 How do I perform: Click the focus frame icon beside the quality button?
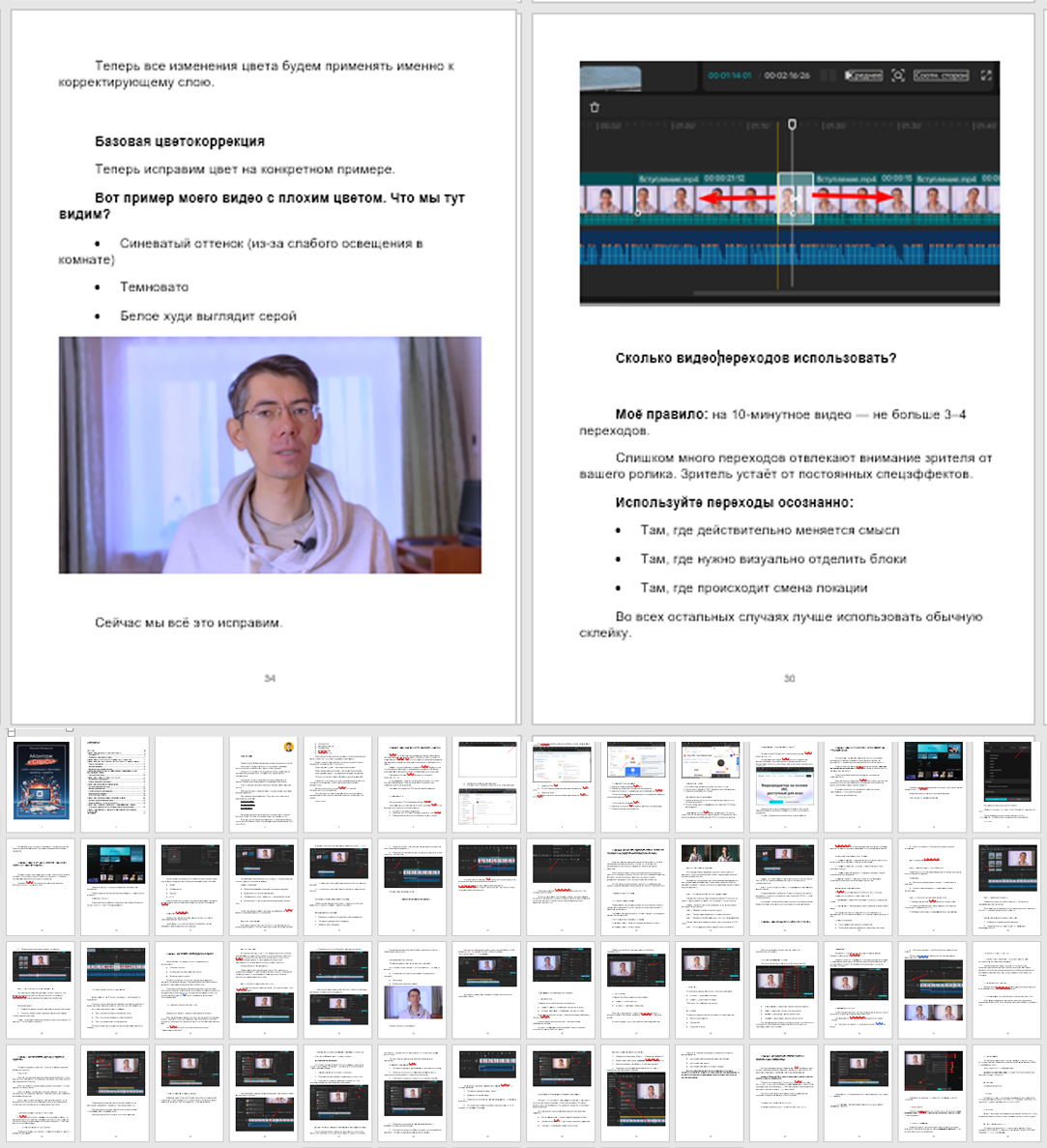pos(898,75)
